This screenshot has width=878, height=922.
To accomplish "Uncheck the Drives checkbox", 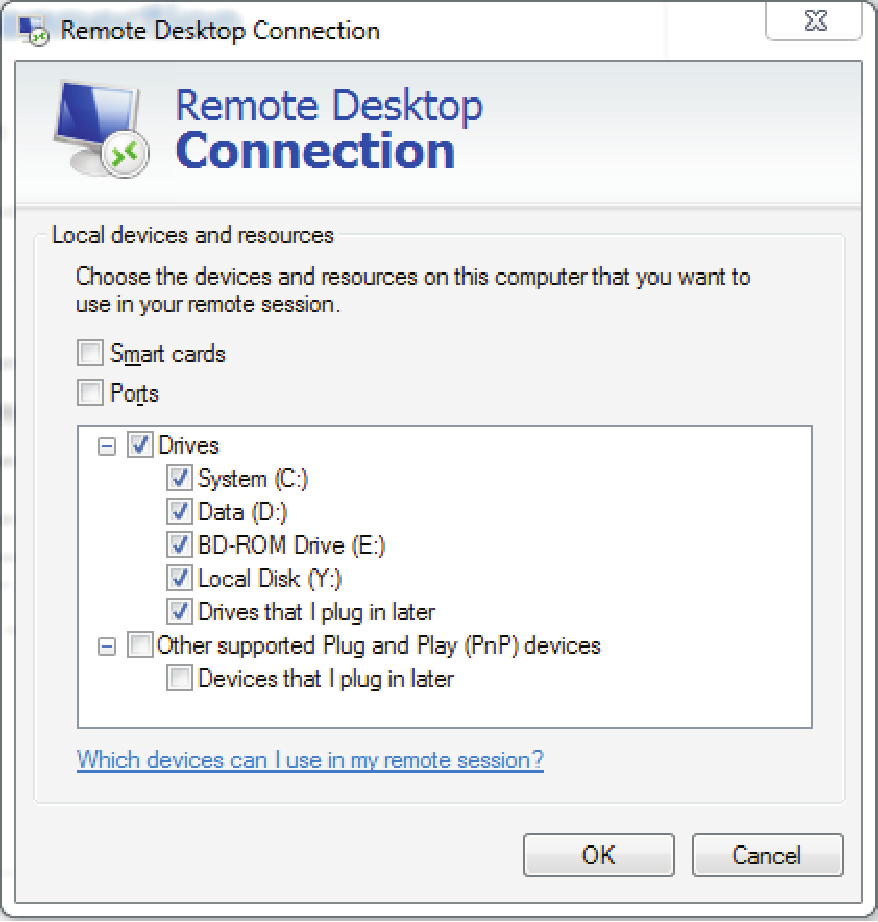I will 140,445.
